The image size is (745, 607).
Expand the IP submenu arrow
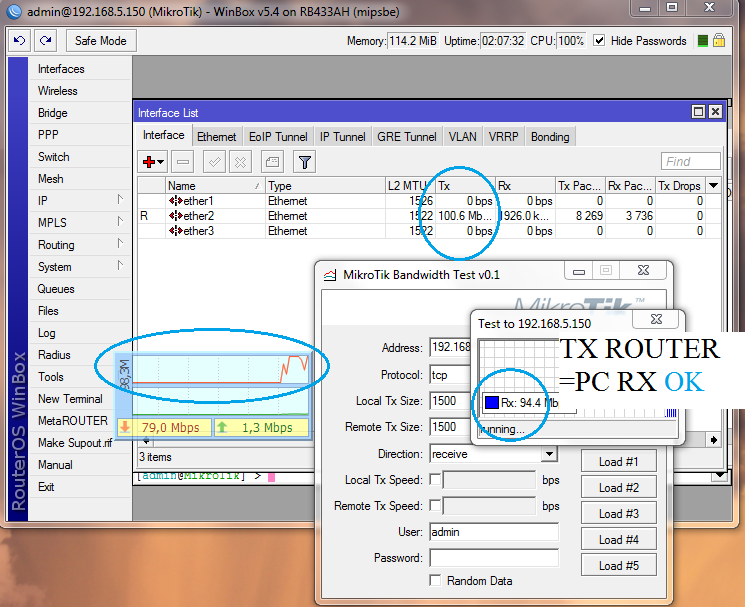tap(120, 199)
